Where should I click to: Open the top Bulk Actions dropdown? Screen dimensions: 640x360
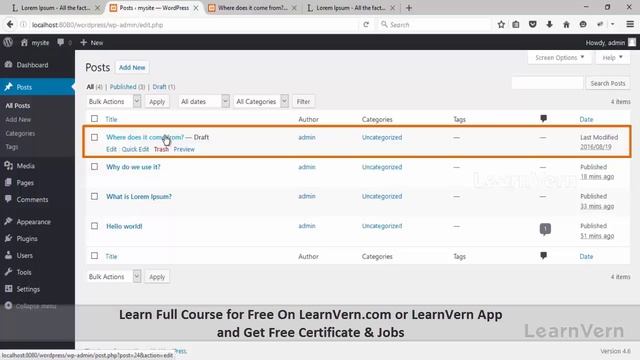pos(114,101)
